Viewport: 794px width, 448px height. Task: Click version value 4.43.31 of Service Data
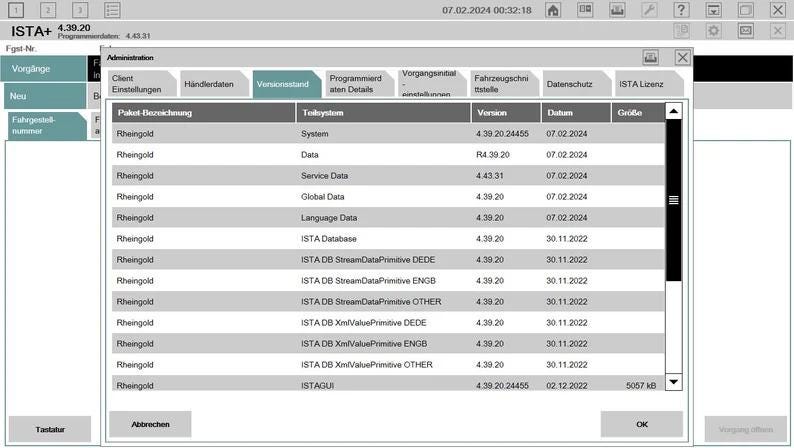pos(490,176)
